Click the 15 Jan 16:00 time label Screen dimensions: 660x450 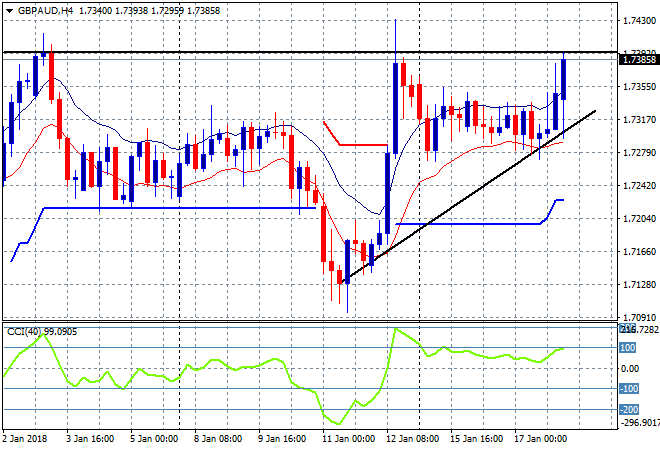pos(476,439)
